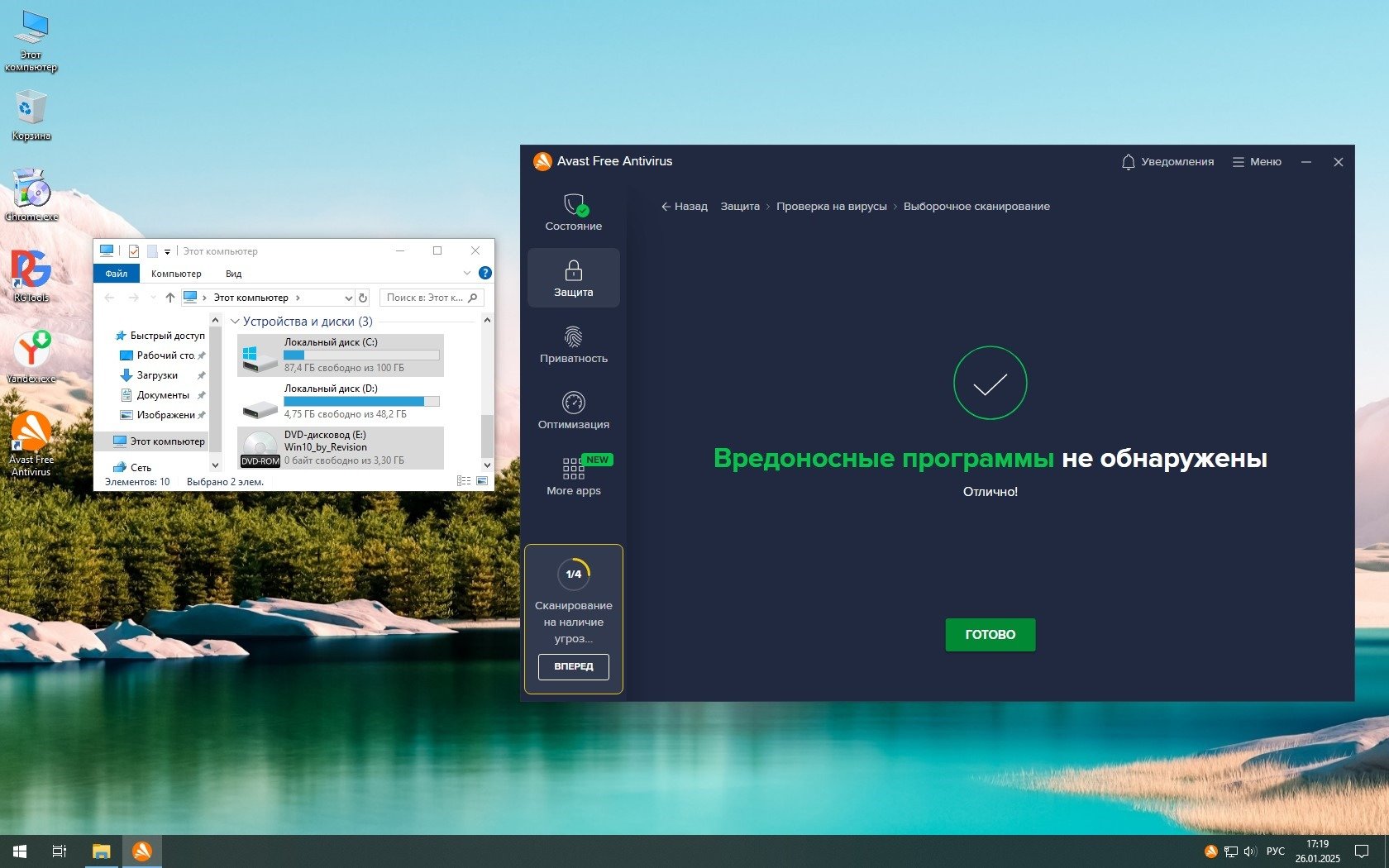The width and height of the screenshot is (1389, 868).
Task: Select Chrome.exe desktop icon
Action: point(31,195)
